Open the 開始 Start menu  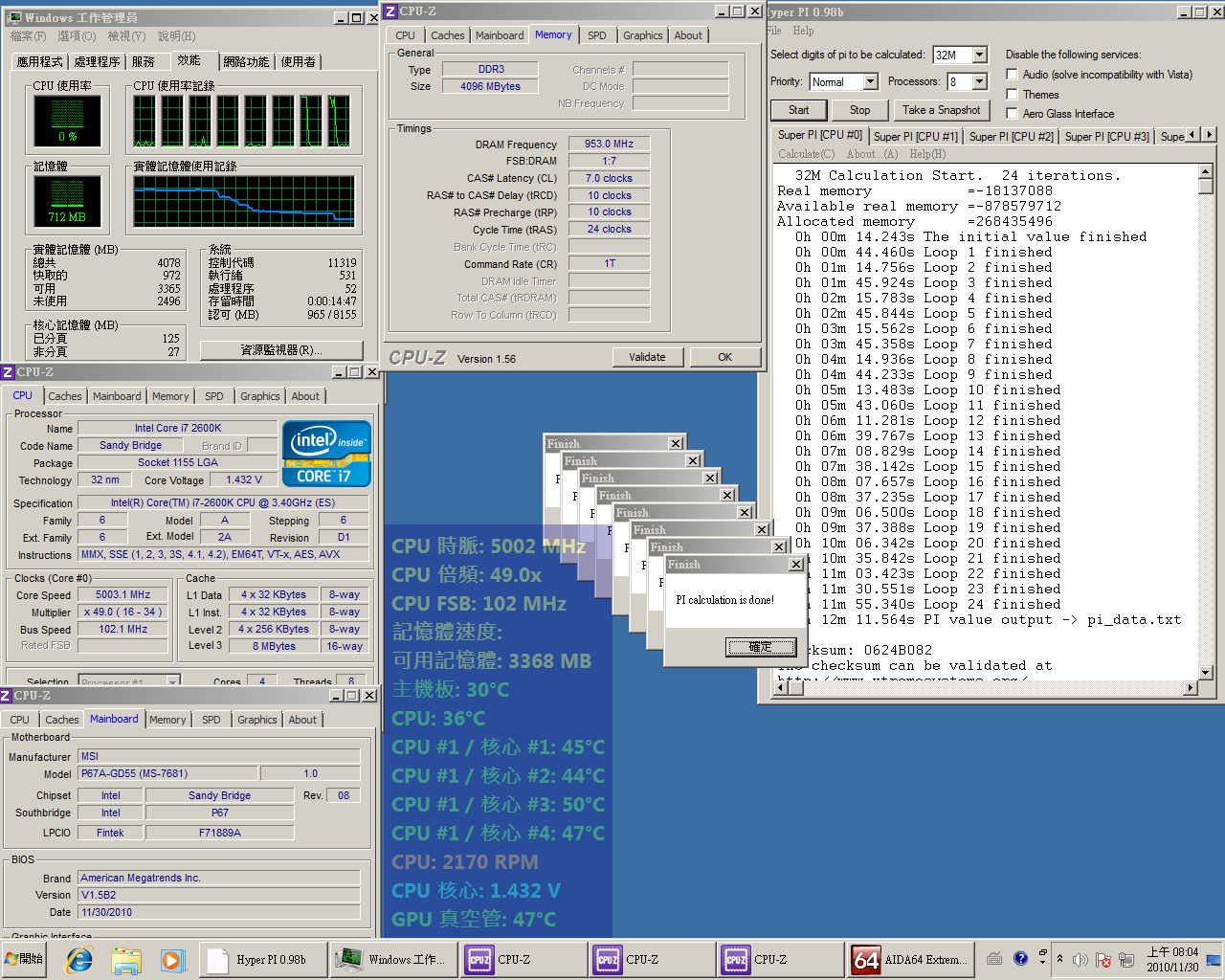tap(25, 958)
